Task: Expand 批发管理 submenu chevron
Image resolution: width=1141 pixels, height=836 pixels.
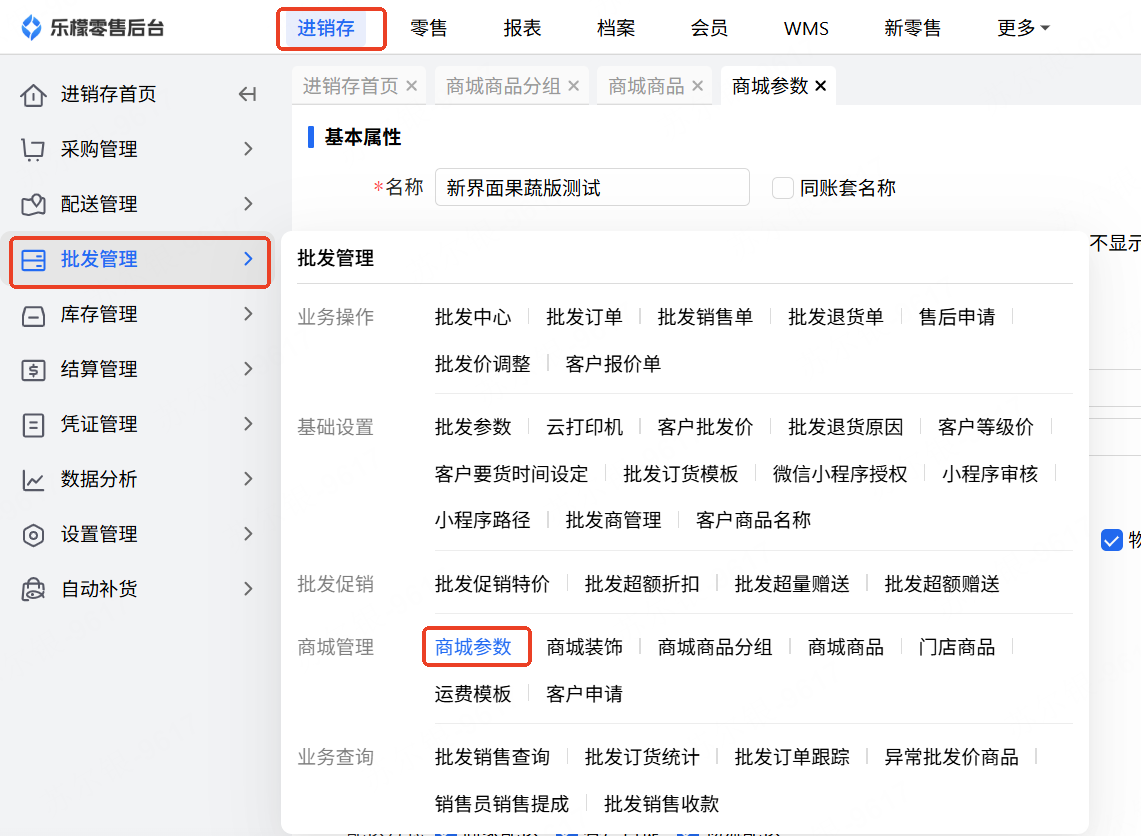Action: tap(248, 259)
